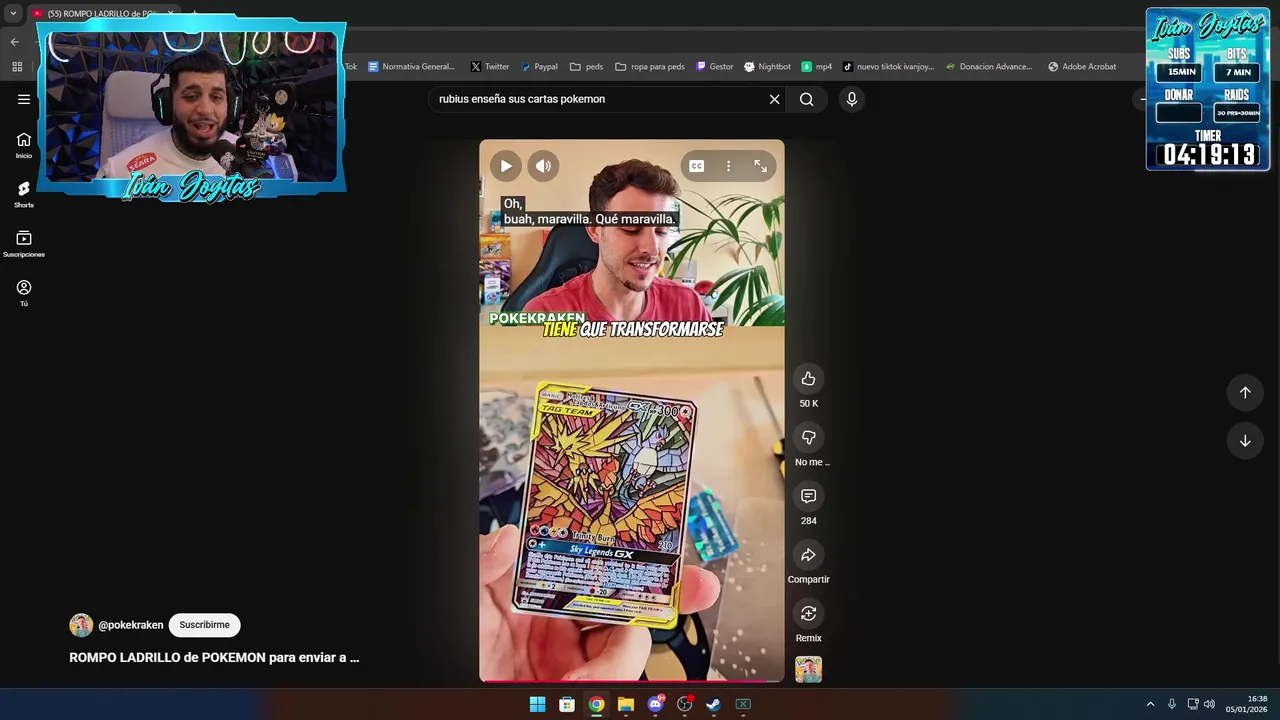Share the Short using Compartir icon
This screenshot has width=1280, height=720.
point(808,555)
